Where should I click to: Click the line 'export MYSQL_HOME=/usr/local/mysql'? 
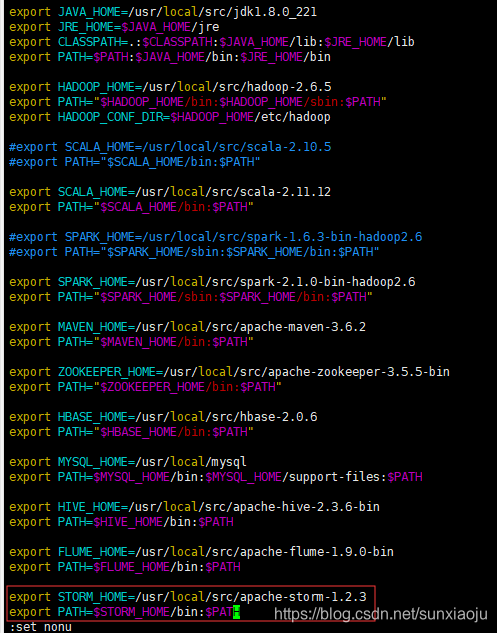[x=128, y=462]
